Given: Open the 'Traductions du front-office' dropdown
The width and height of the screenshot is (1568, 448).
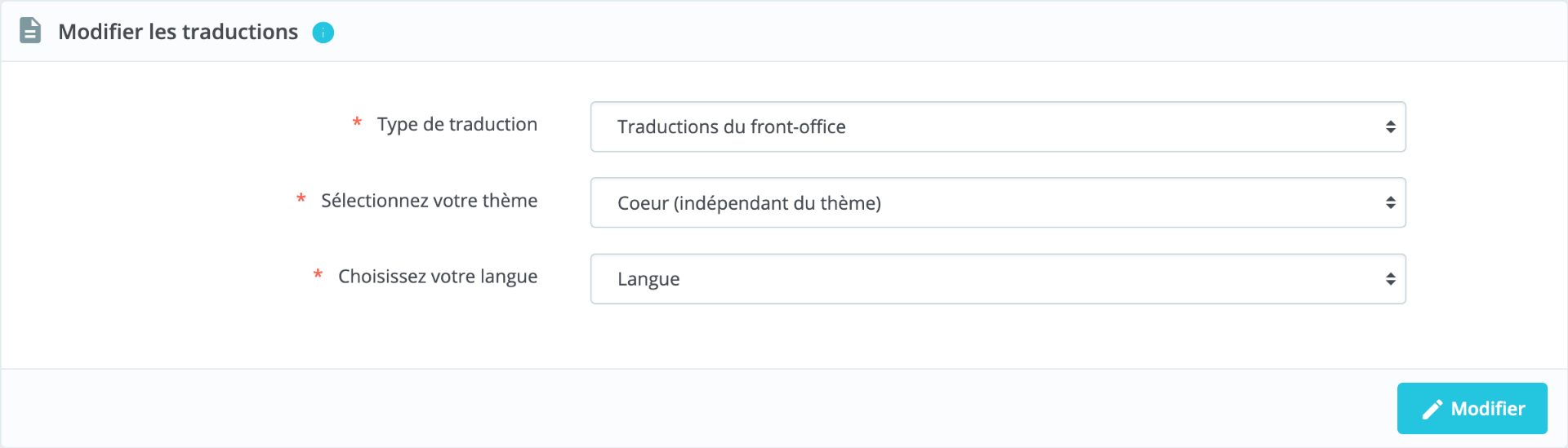Looking at the screenshot, I should (x=980, y=127).
